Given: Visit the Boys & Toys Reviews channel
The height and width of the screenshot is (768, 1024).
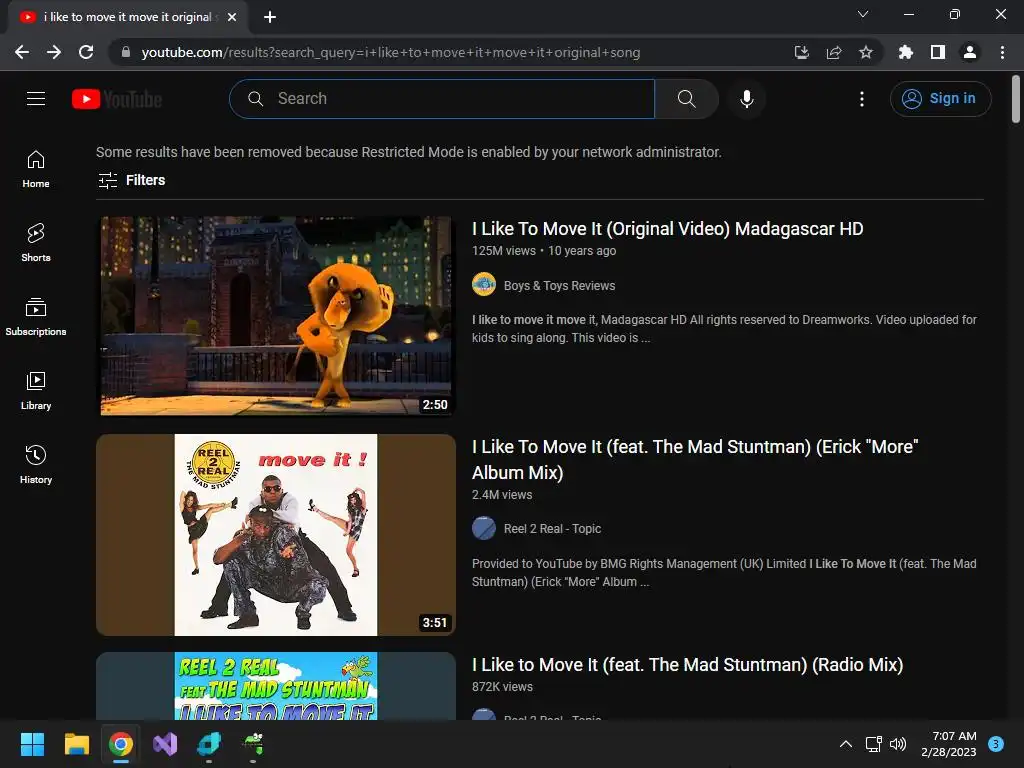Looking at the screenshot, I should coord(559,285).
